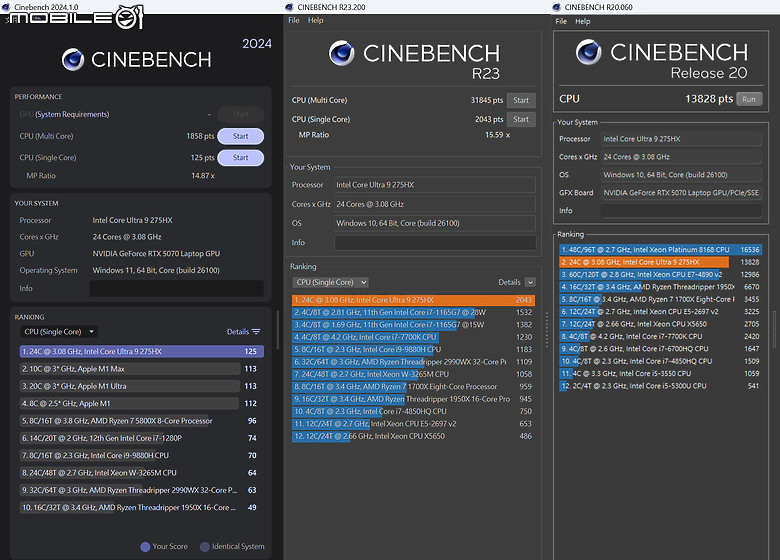Start the CPU (Multi Core) test in Cinebench R23
The height and width of the screenshot is (560, 780).
(x=521, y=100)
